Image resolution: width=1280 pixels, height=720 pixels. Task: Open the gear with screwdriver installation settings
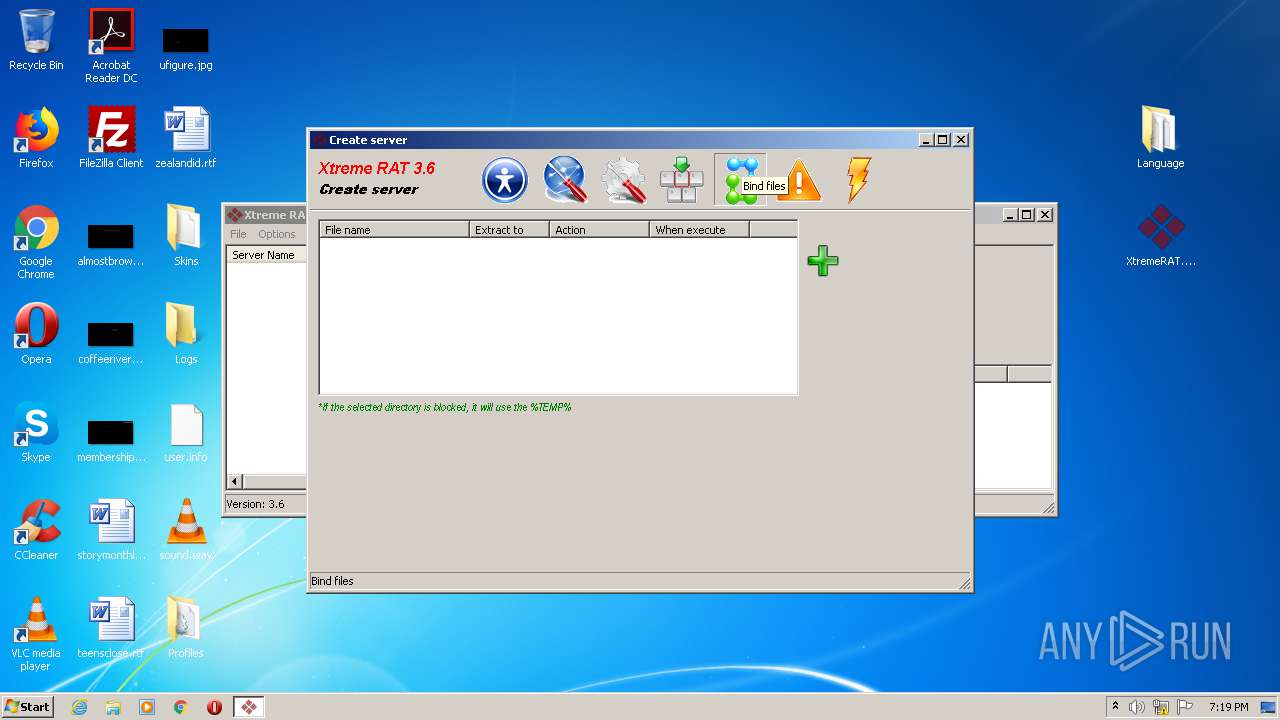[623, 180]
